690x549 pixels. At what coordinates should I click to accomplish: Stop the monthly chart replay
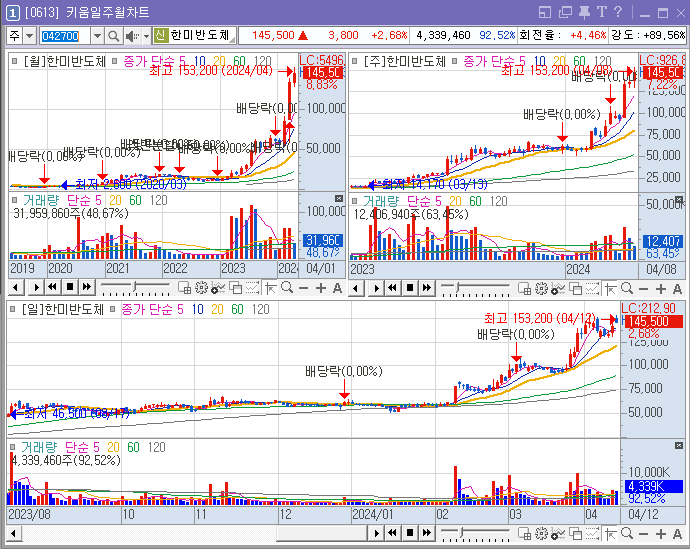click(70, 288)
